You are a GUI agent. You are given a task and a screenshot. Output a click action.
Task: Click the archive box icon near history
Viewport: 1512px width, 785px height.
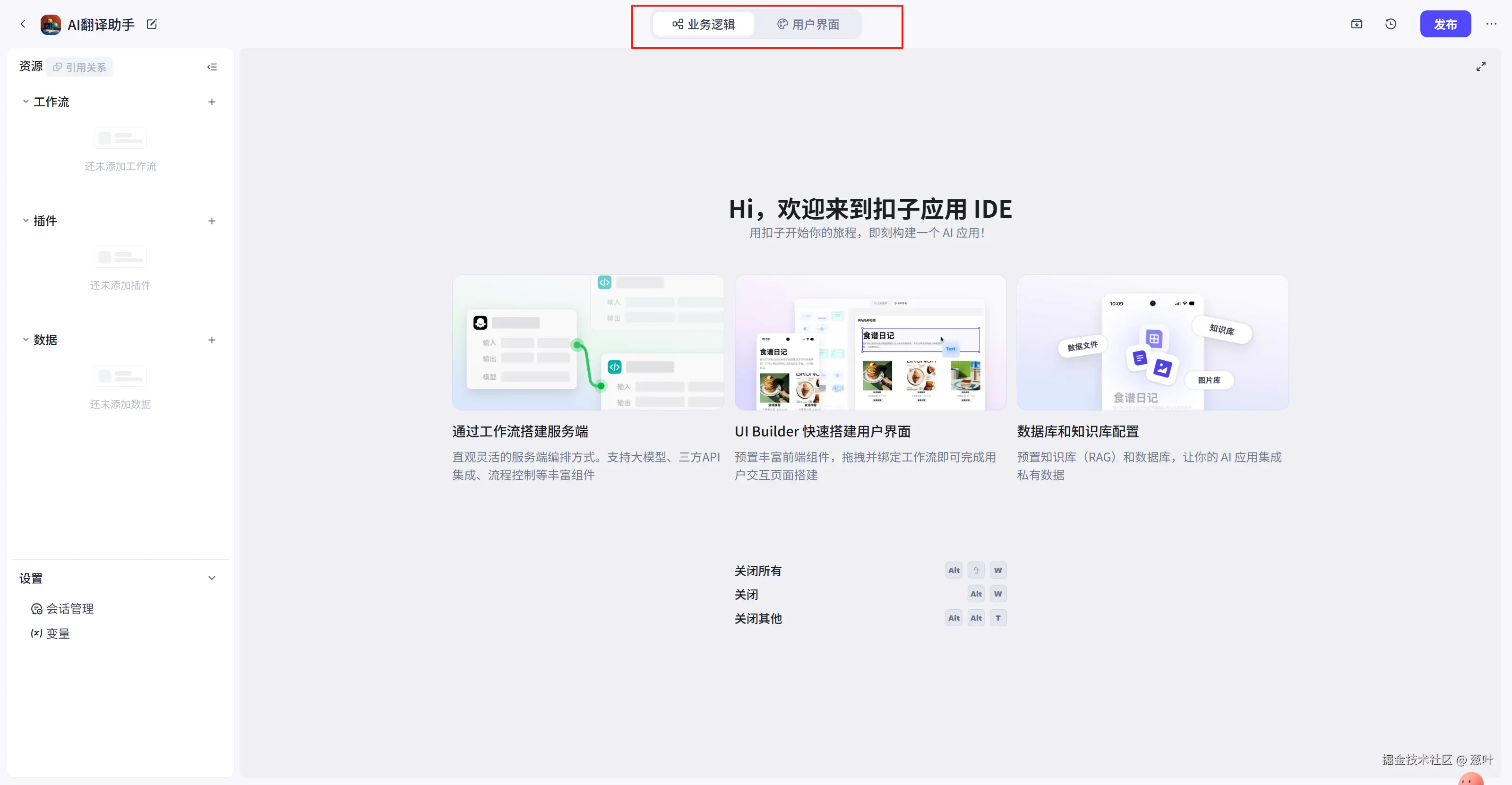(x=1357, y=24)
